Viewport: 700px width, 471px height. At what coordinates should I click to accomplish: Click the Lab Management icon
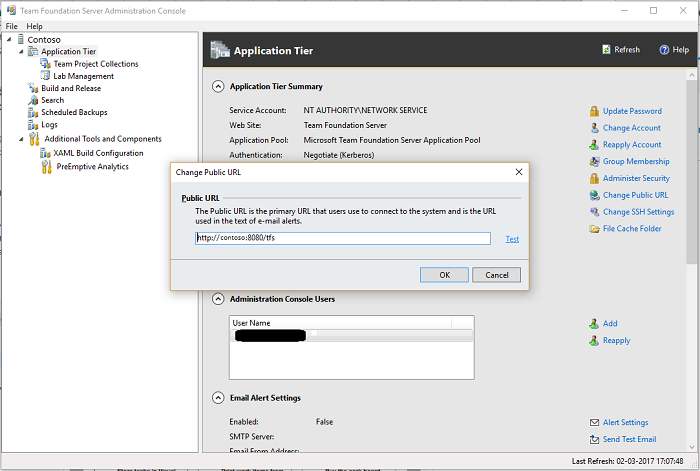pyautogui.click(x=45, y=76)
